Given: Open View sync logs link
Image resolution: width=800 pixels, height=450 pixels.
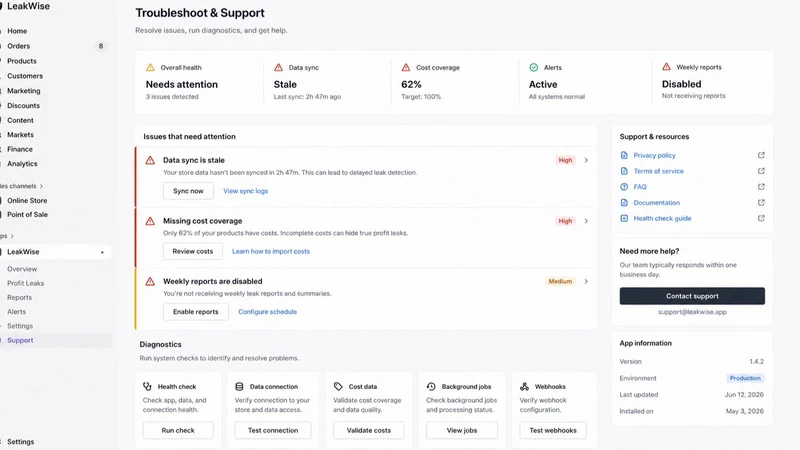Looking at the screenshot, I should click(245, 191).
